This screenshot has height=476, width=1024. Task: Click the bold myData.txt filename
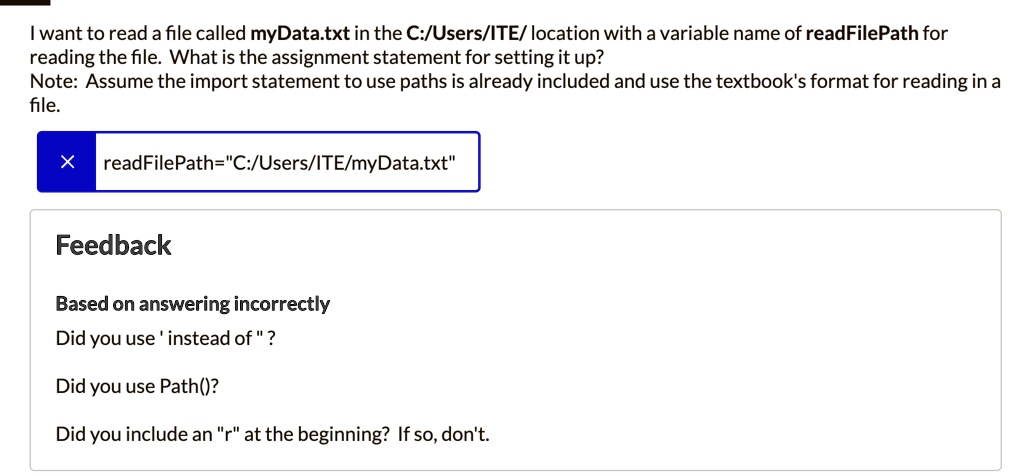point(300,33)
